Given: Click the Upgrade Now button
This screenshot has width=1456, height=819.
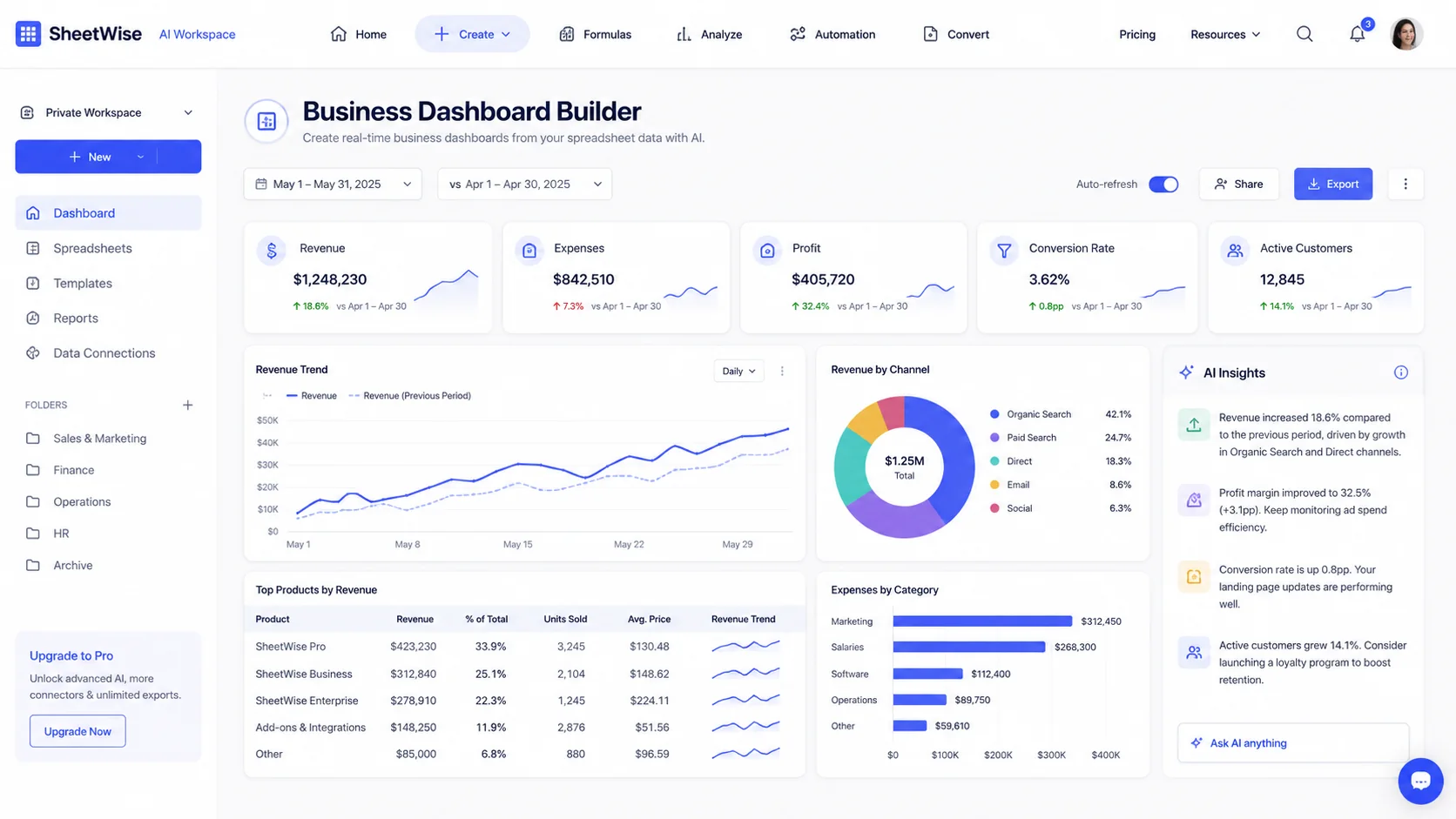Looking at the screenshot, I should (x=78, y=731).
